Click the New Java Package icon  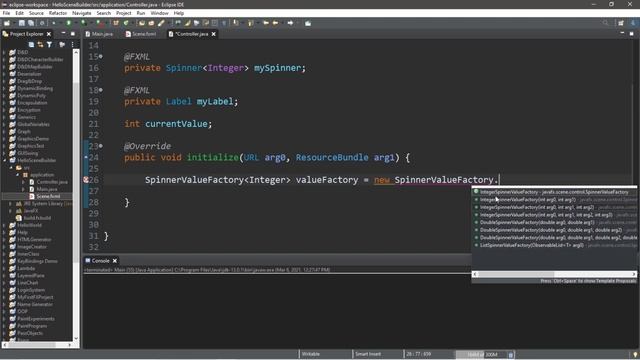116,23
